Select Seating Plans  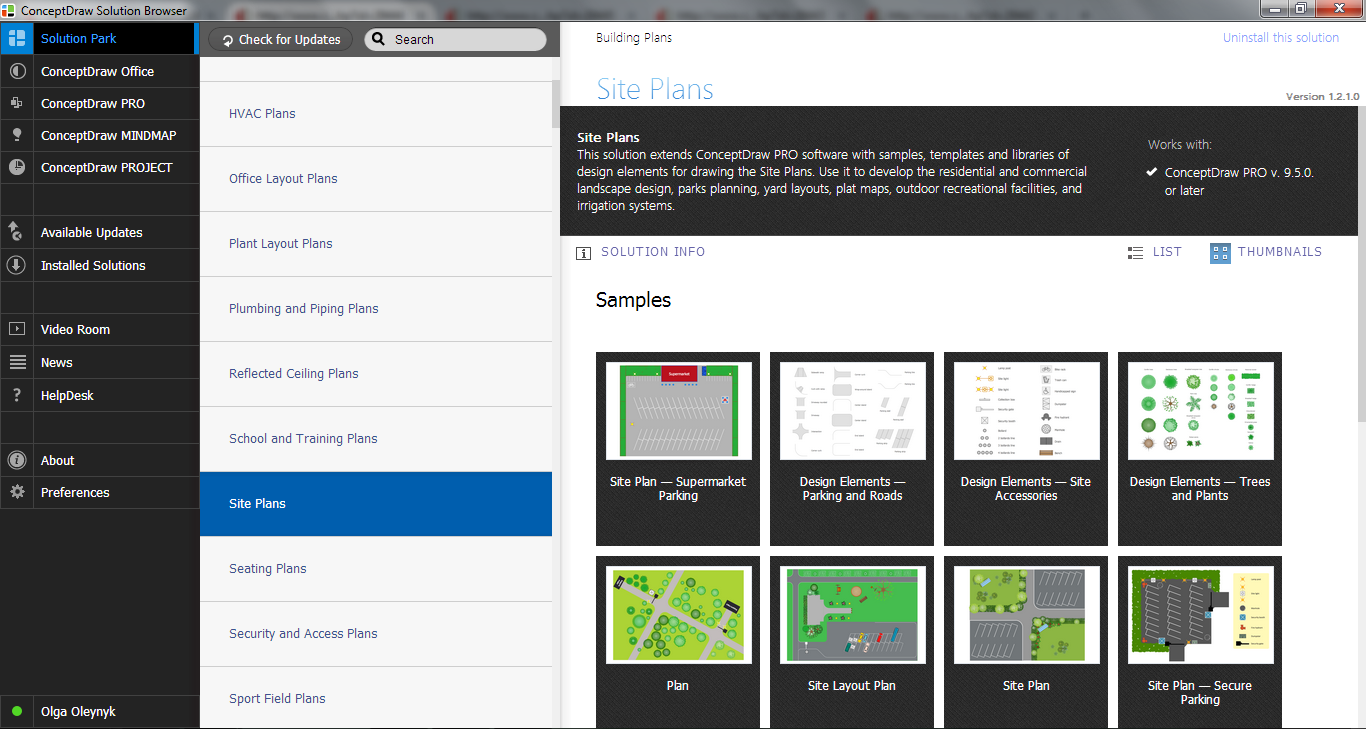pos(376,569)
